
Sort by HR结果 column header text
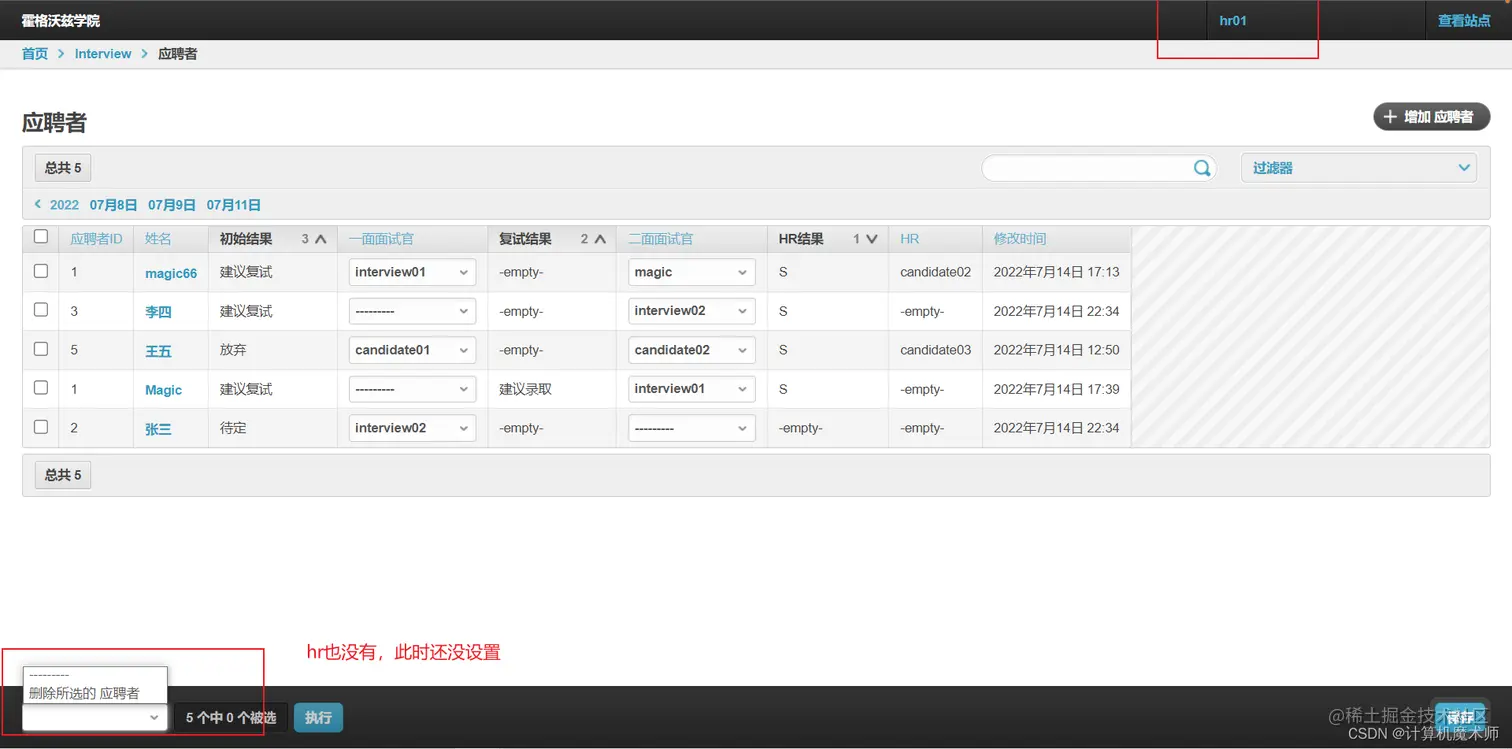(801, 239)
